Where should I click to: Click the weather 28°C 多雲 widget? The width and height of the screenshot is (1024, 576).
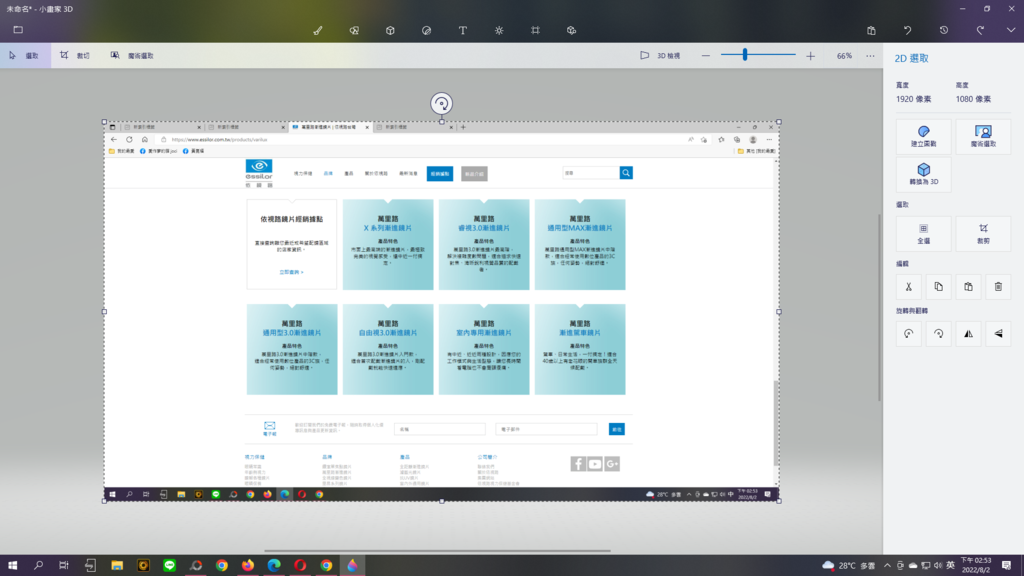[x=848, y=566]
